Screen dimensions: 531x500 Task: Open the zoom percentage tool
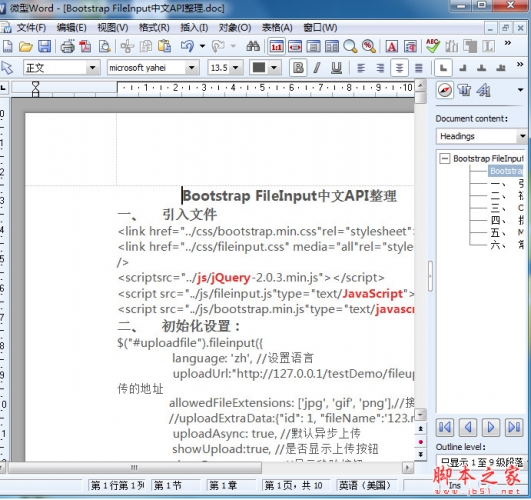(x=368, y=46)
